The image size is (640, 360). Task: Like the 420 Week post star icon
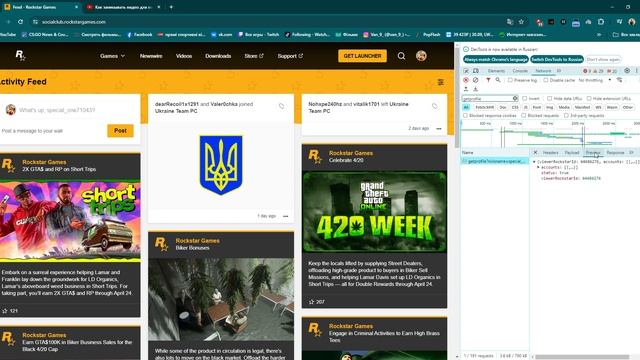(x=311, y=302)
